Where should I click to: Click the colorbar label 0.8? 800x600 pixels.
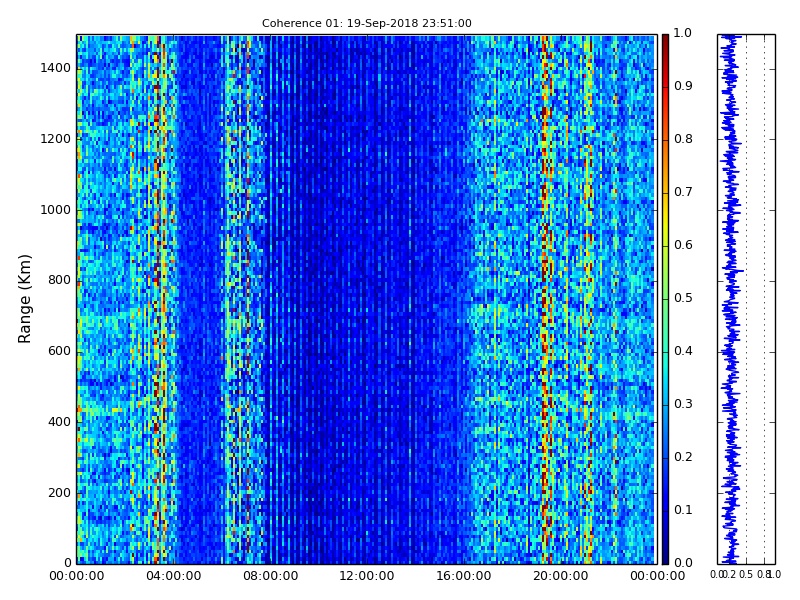point(683,139)
